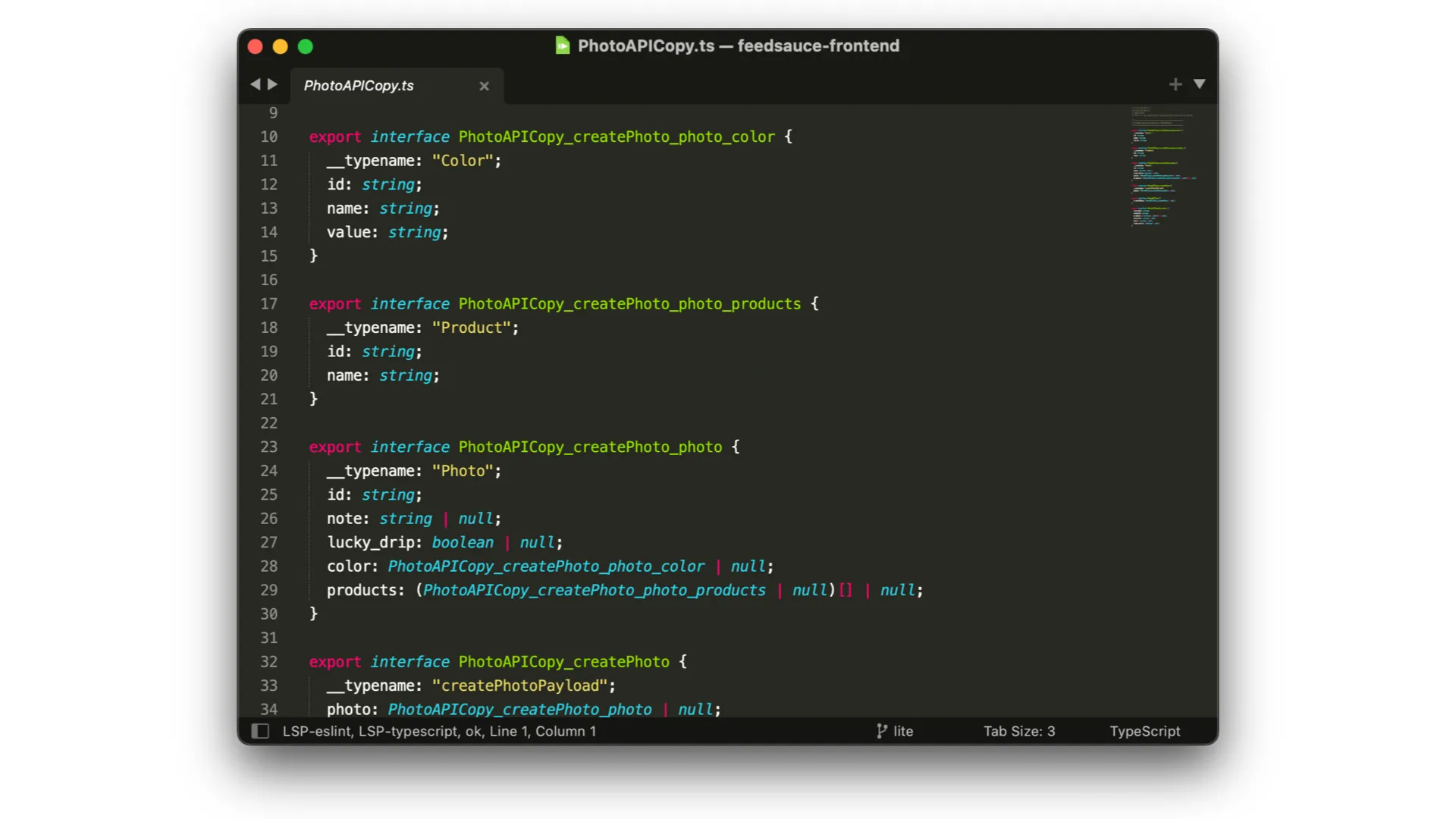This screenshot has height=819, width=1456.
Task: Click the git branch icon in status bar
Action: (881, 731)
